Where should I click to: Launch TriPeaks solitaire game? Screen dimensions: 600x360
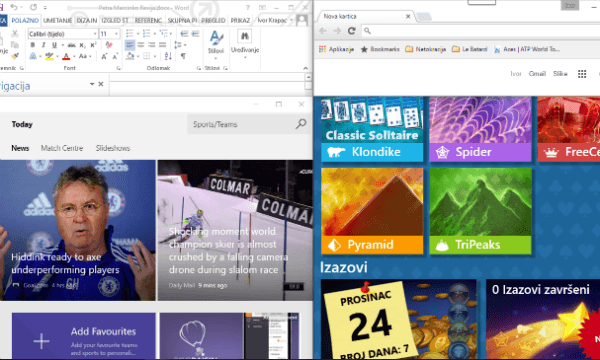click(x=480, y=211)
